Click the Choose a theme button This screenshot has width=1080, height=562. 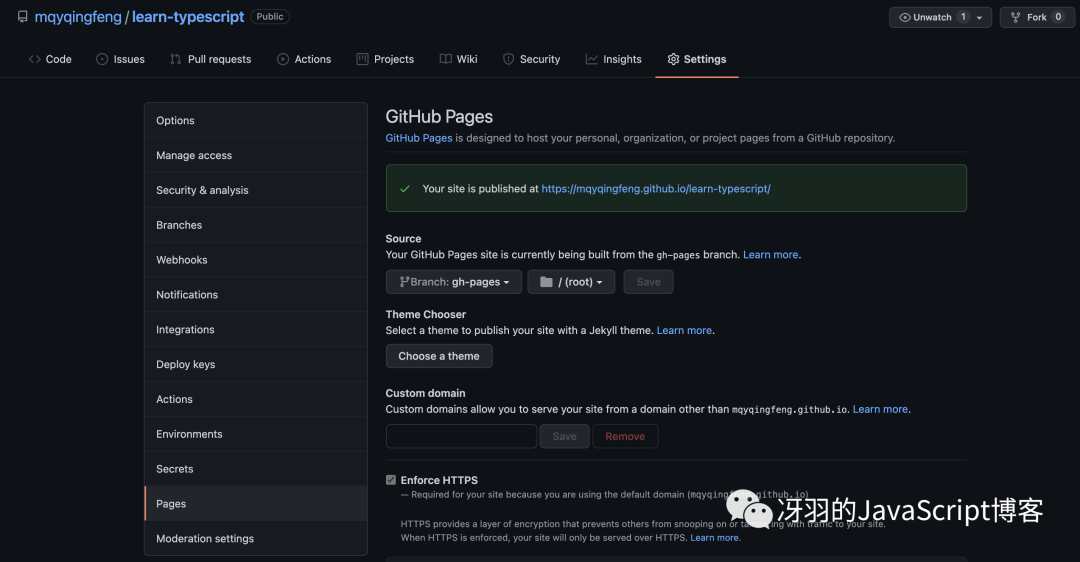(x=439, y=356)
